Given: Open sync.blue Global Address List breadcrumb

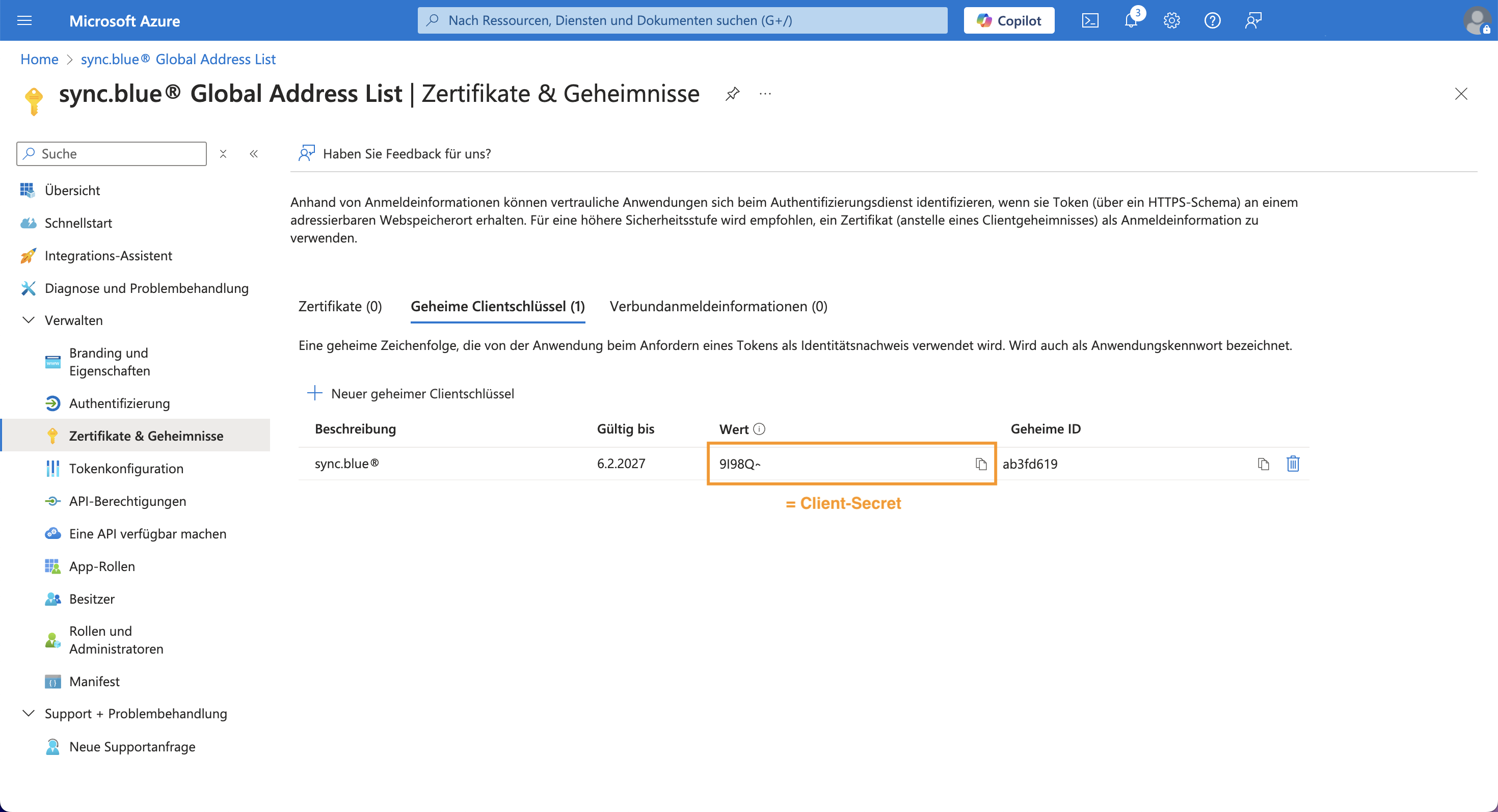Looking at the screenshot, I should (178, 59).
